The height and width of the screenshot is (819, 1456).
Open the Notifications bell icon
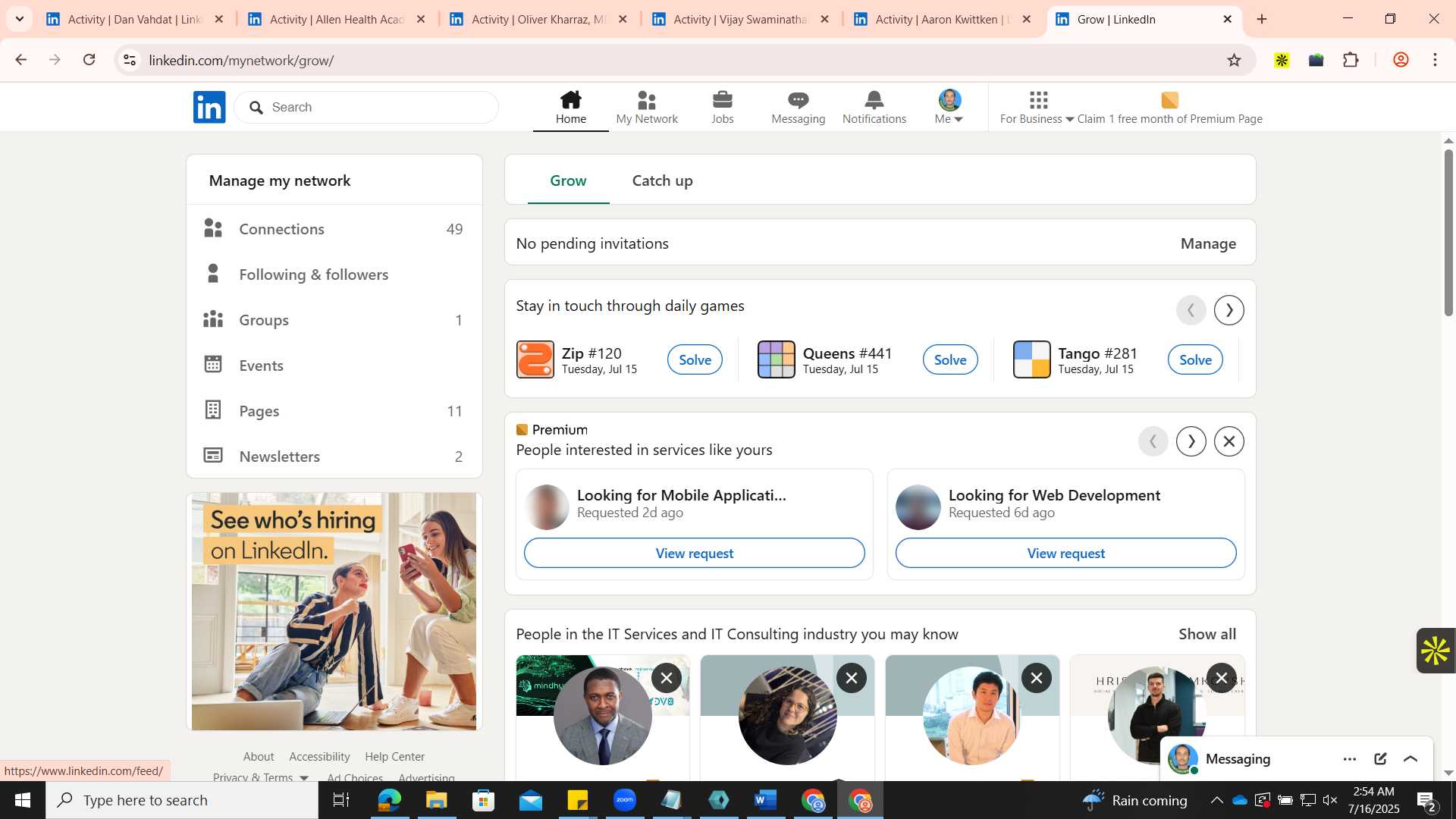pos(874,107)
